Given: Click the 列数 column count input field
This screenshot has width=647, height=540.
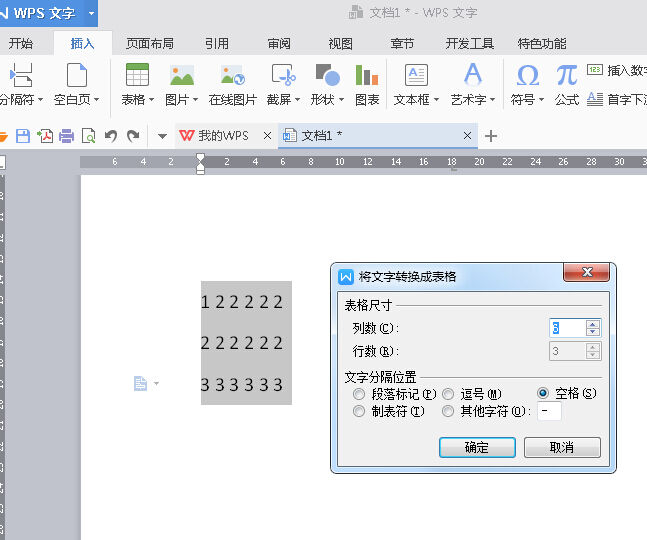Looking at the screenshot, I should point(566,328).
